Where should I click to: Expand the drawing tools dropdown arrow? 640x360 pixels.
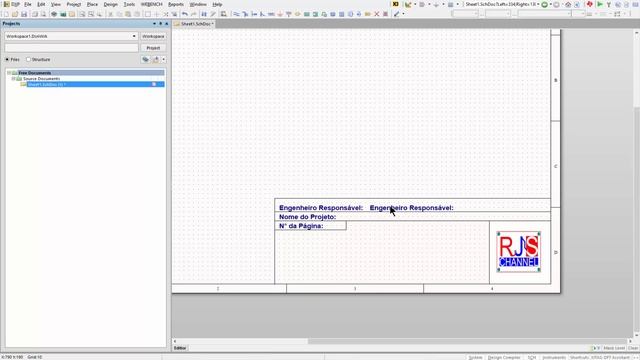point(403,14)
